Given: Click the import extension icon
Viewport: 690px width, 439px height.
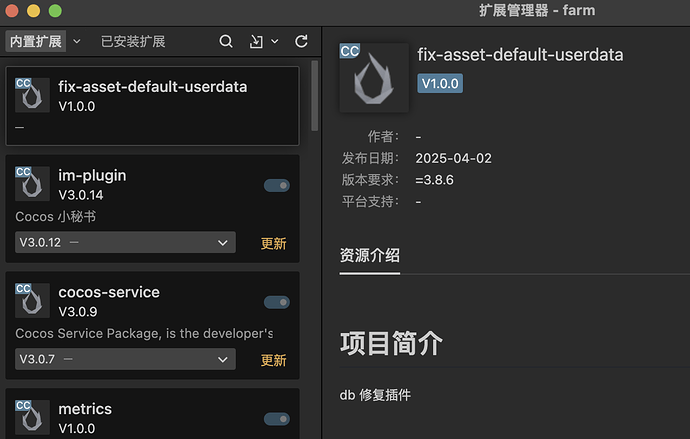Looking at the screenshot, I should 256,41.
